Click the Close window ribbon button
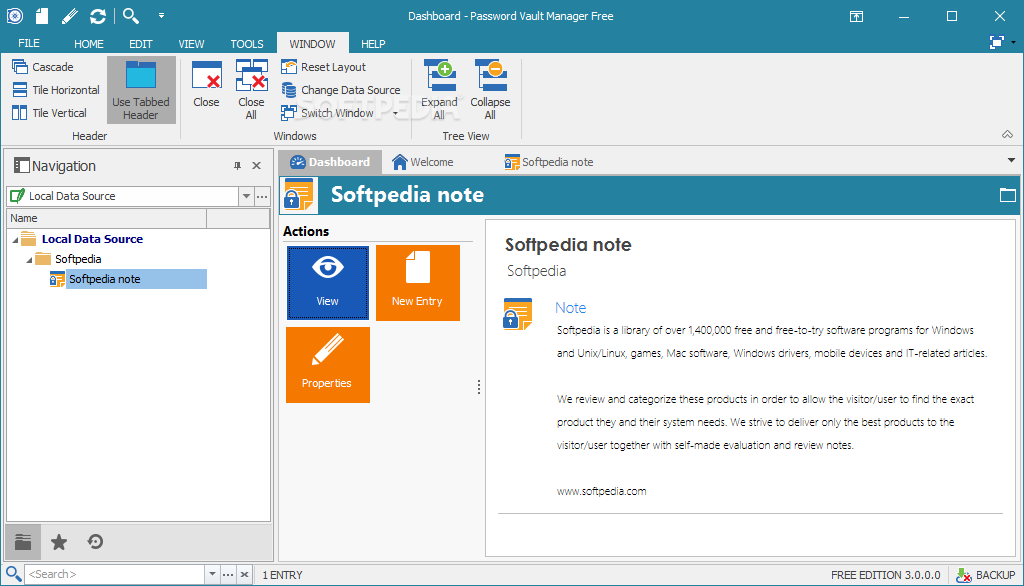 (206, 84)
